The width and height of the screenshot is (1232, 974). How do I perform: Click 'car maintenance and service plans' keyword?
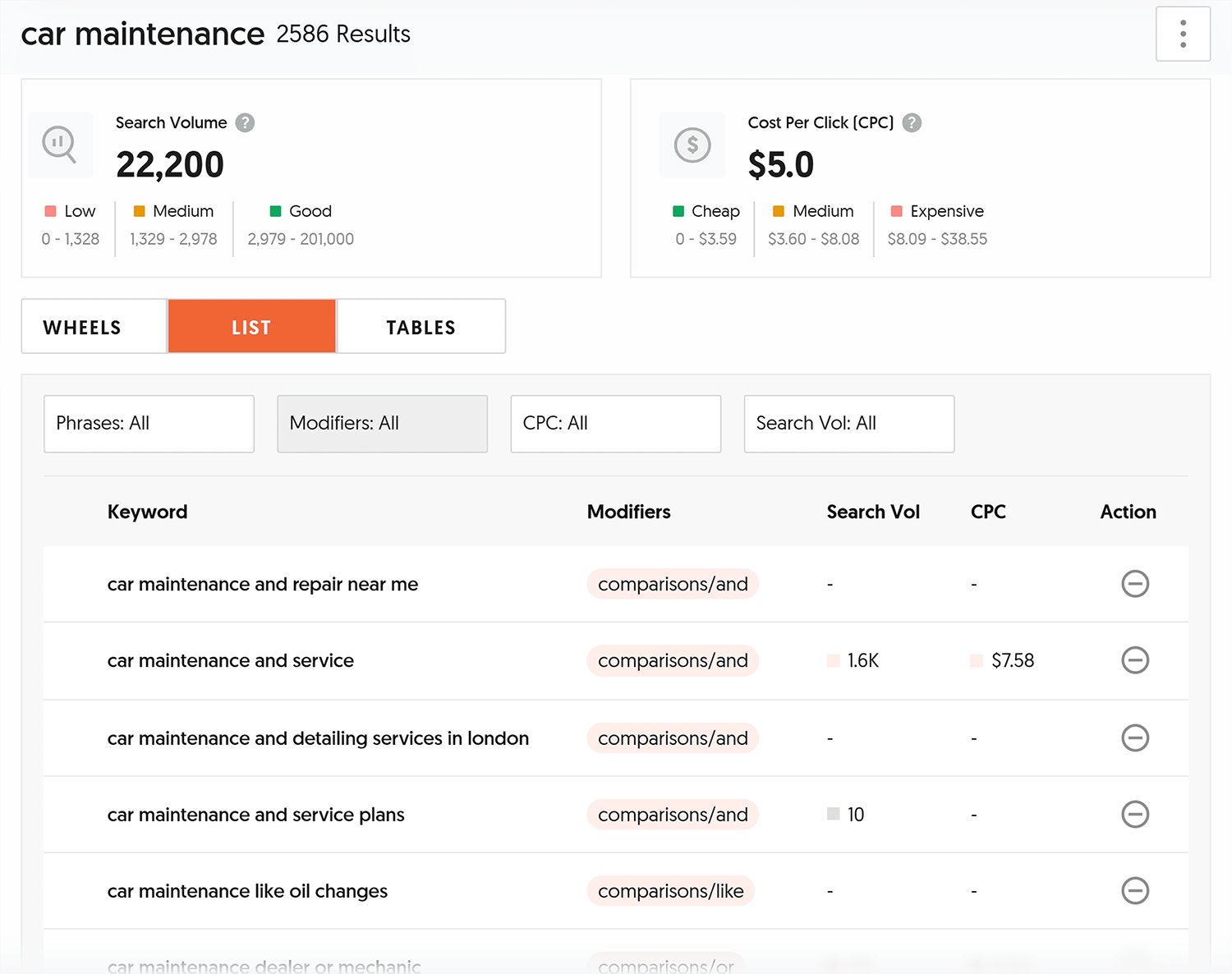click(256, 815)
